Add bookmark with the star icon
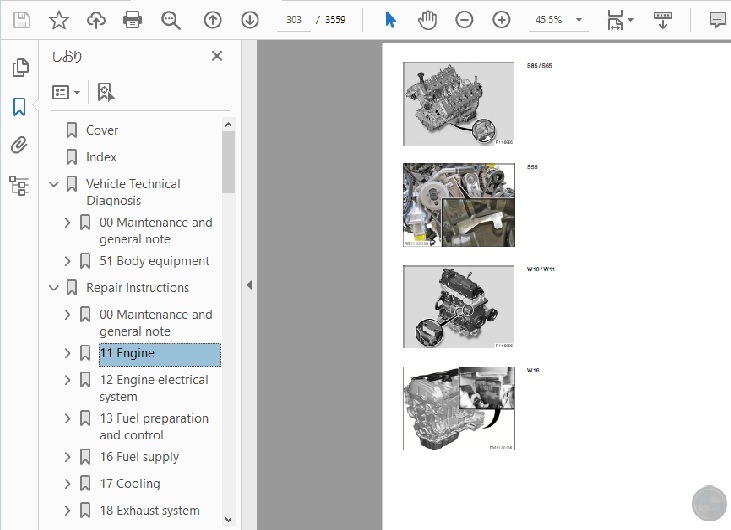 point(59,20)
